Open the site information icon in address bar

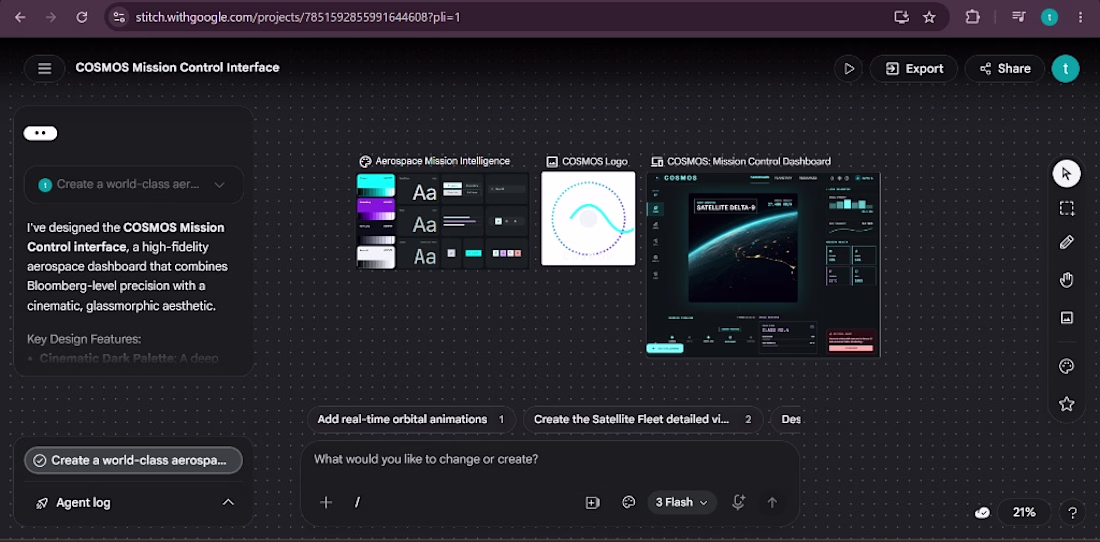pyautogui.click(x=119, y=17)
